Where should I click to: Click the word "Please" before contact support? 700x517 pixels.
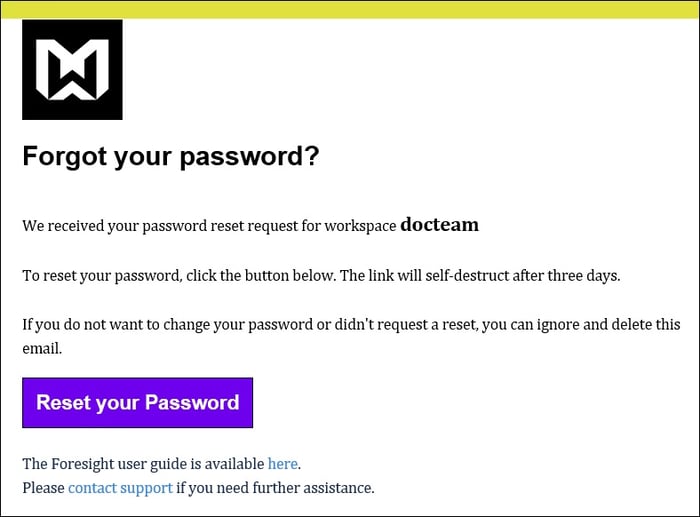(43, 488)
